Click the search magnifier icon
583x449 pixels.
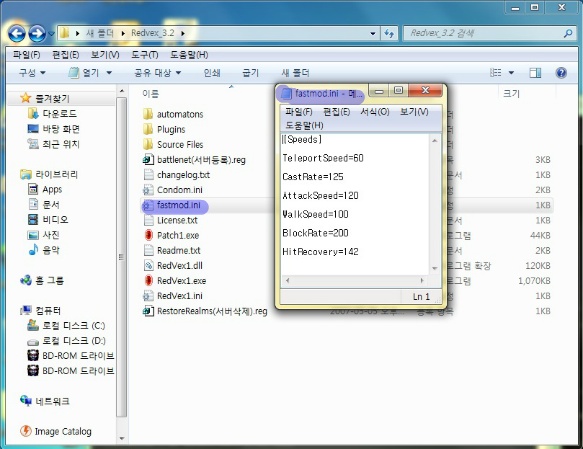pos(568,33)
